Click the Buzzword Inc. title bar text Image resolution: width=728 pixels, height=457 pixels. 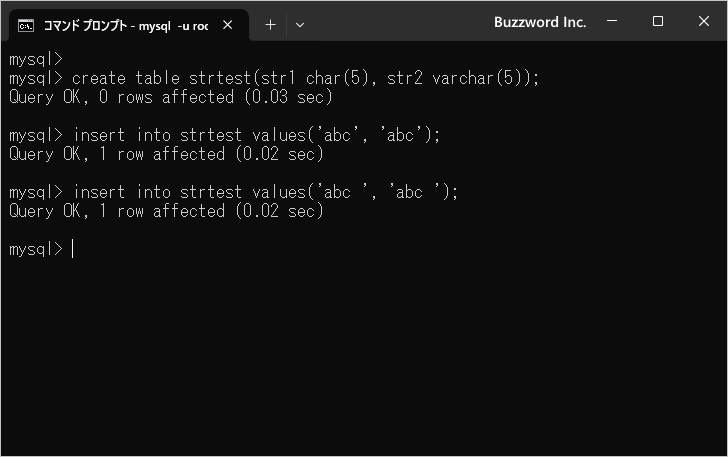click(540, 22)
